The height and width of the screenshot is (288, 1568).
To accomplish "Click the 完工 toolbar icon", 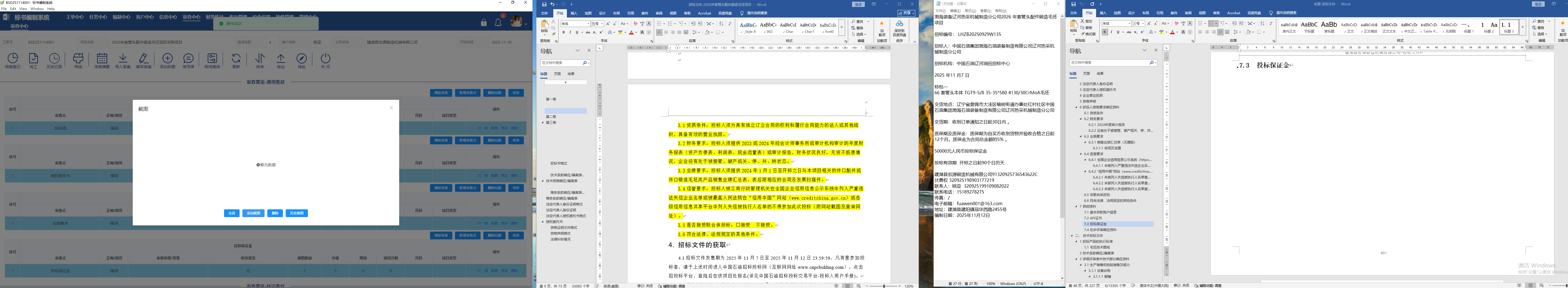I will click(34, 60).
